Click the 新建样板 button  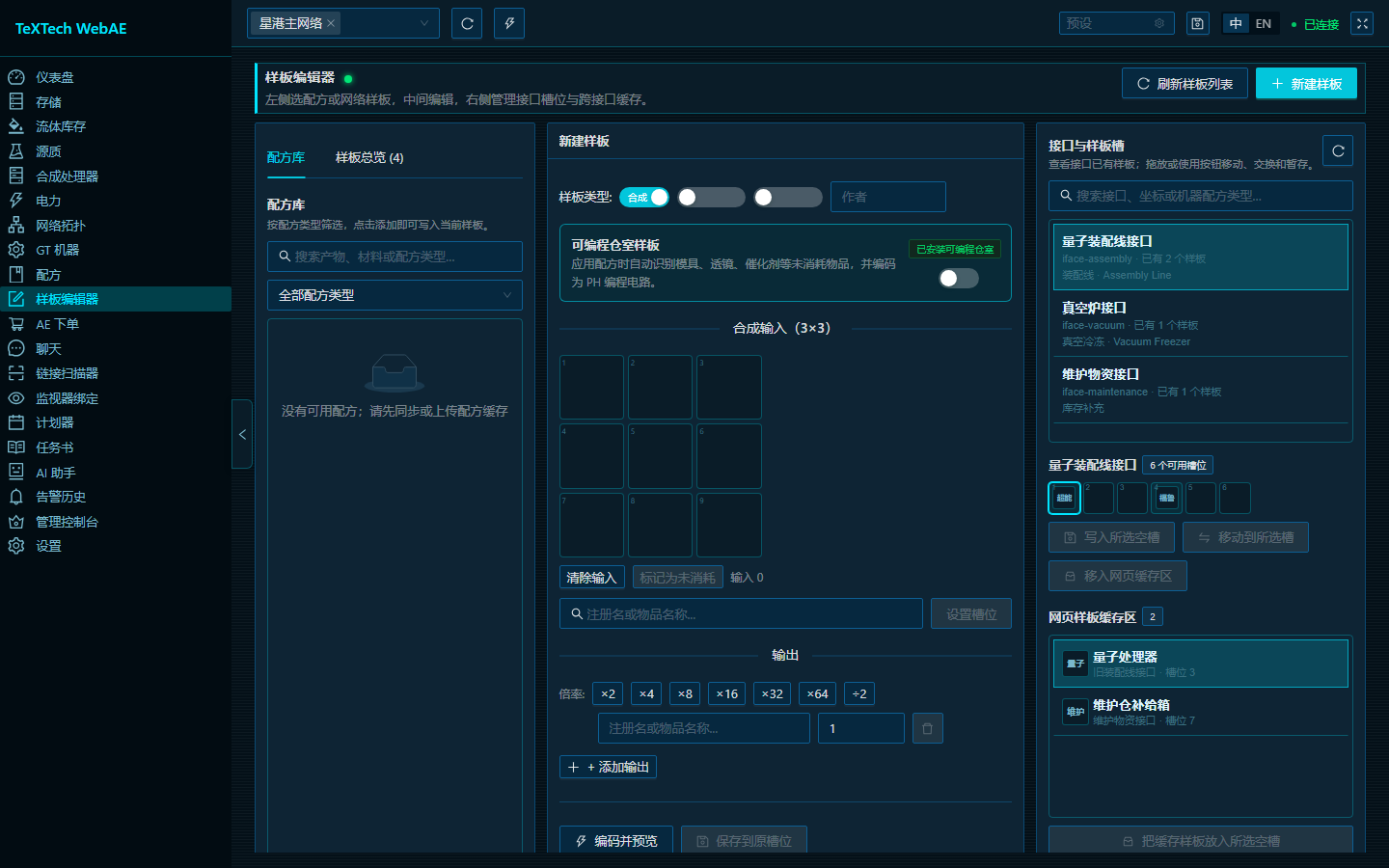click(1306, 83)
